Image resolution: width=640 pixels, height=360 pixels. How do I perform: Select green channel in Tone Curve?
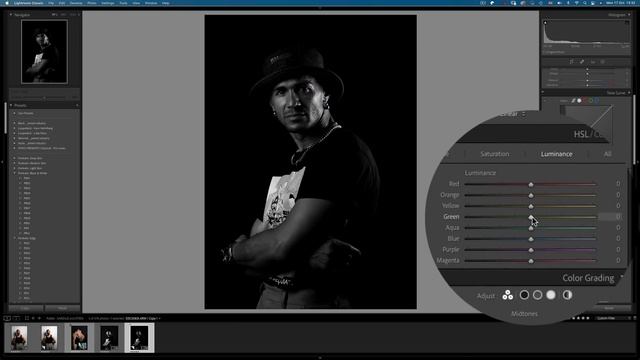(591, 100)
